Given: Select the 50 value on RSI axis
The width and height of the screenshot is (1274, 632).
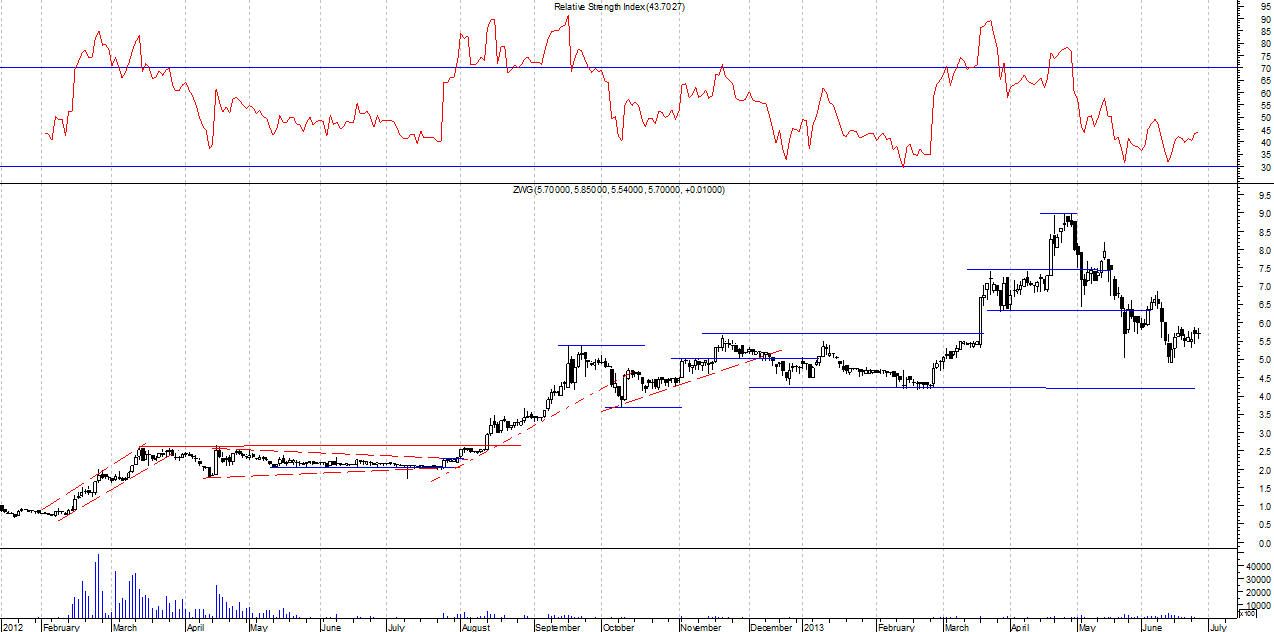Looking at the screenshot, I should click(1265, 118).
